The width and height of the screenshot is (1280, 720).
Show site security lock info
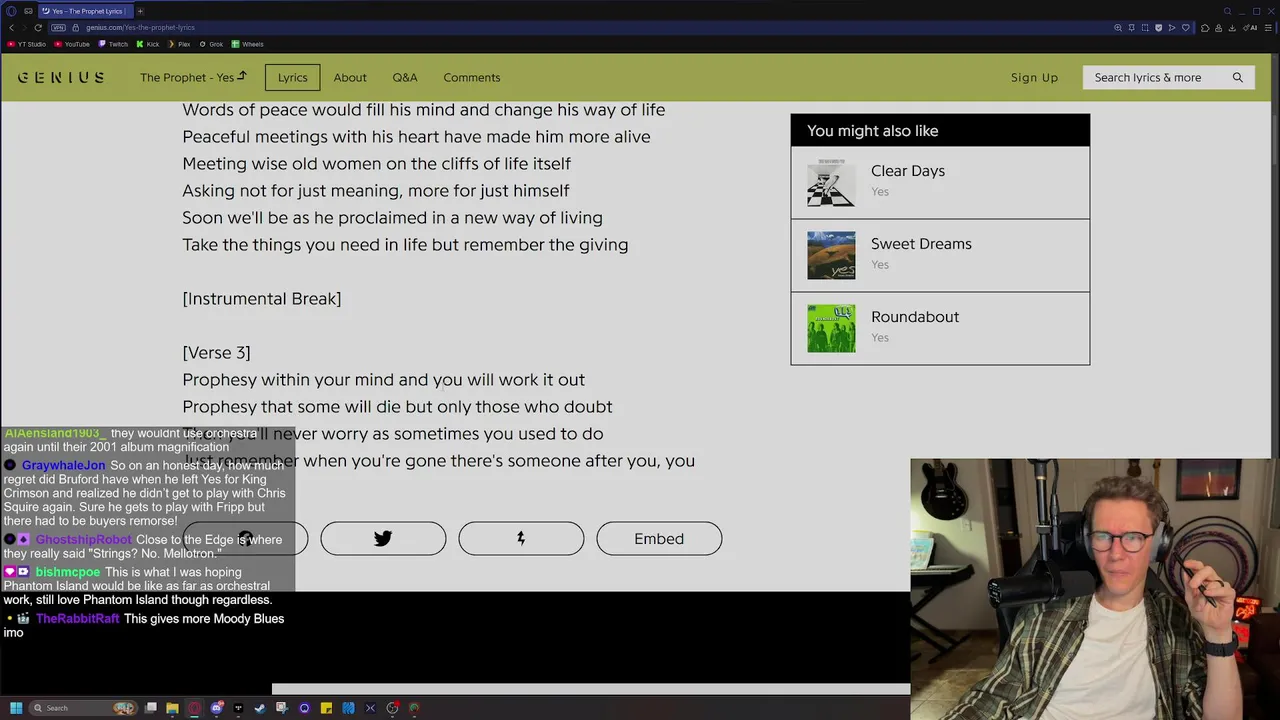tap(74, 28)
